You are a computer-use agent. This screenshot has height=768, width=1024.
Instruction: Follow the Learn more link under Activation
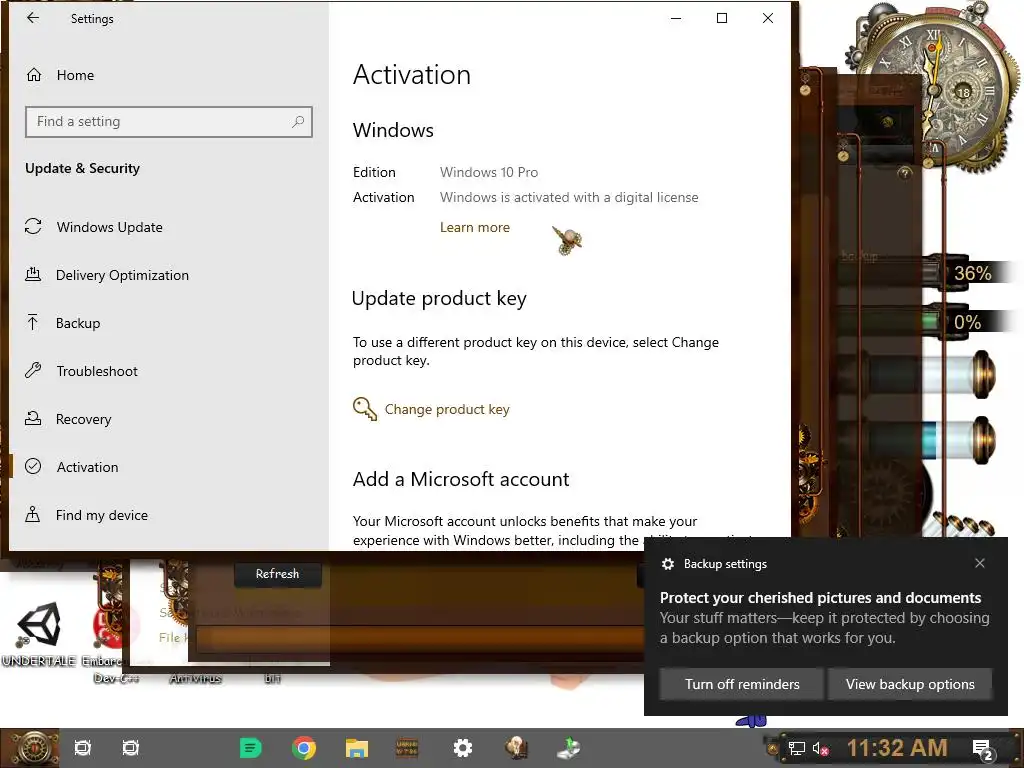tap(475, 227)
